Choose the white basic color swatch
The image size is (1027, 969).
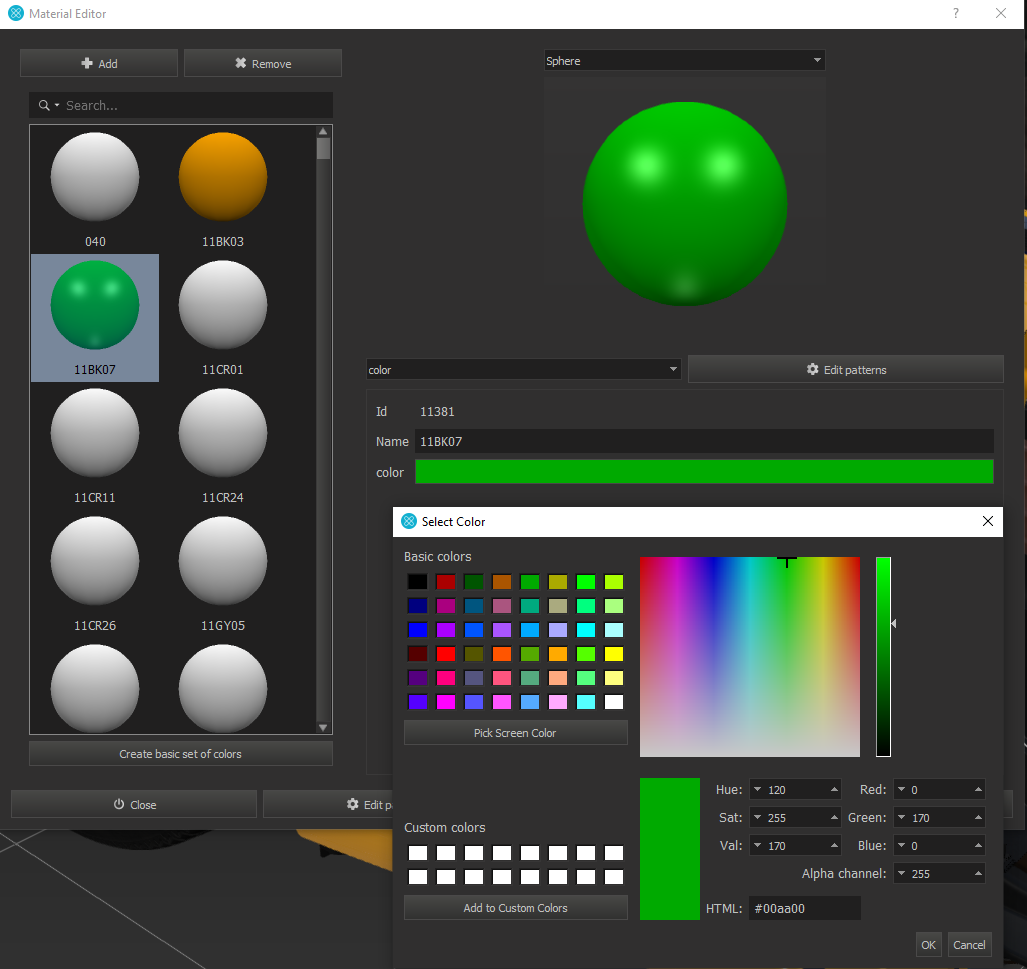tap(614, 702)
